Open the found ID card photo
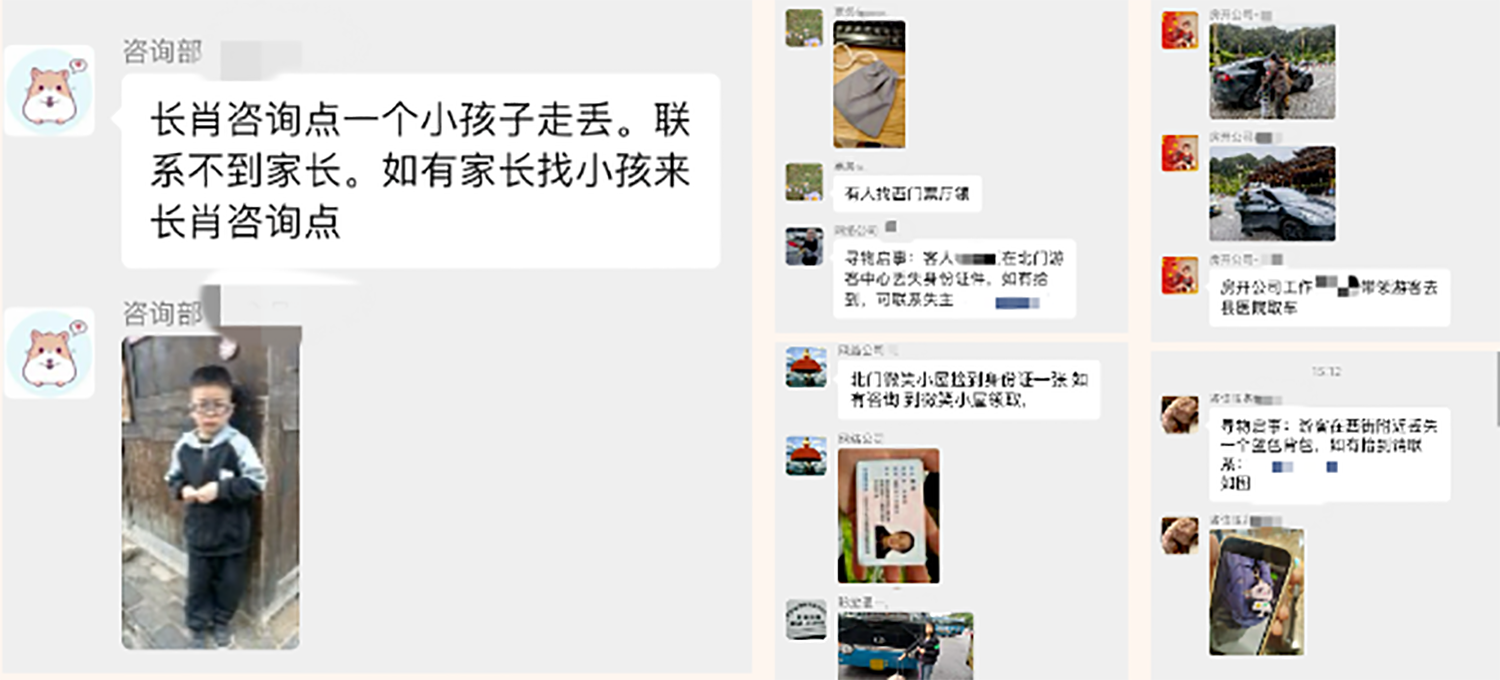Image resolution: width=1500 pixels, height=680 pixels. [889, 516]
